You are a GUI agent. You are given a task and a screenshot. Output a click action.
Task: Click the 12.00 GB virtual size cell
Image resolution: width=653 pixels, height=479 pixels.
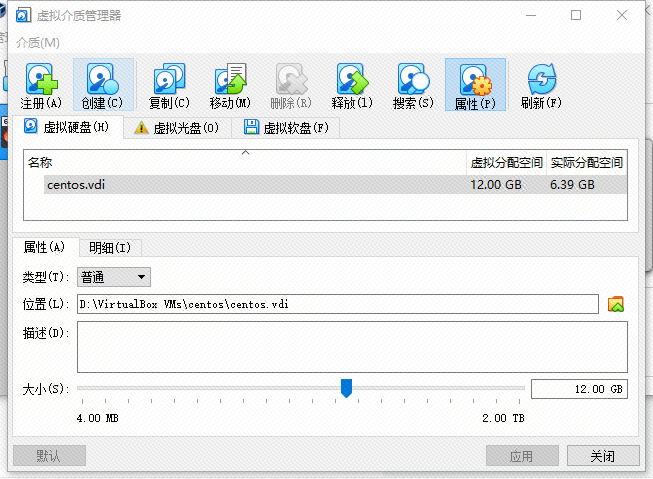click(x=496, y=185)
